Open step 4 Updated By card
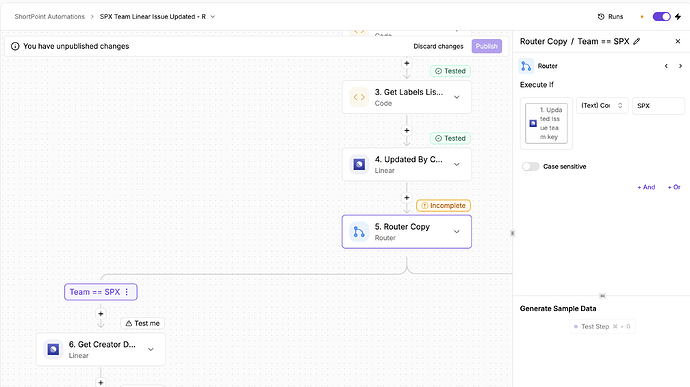The image size is (690, 387). click(x=407, y=165)
